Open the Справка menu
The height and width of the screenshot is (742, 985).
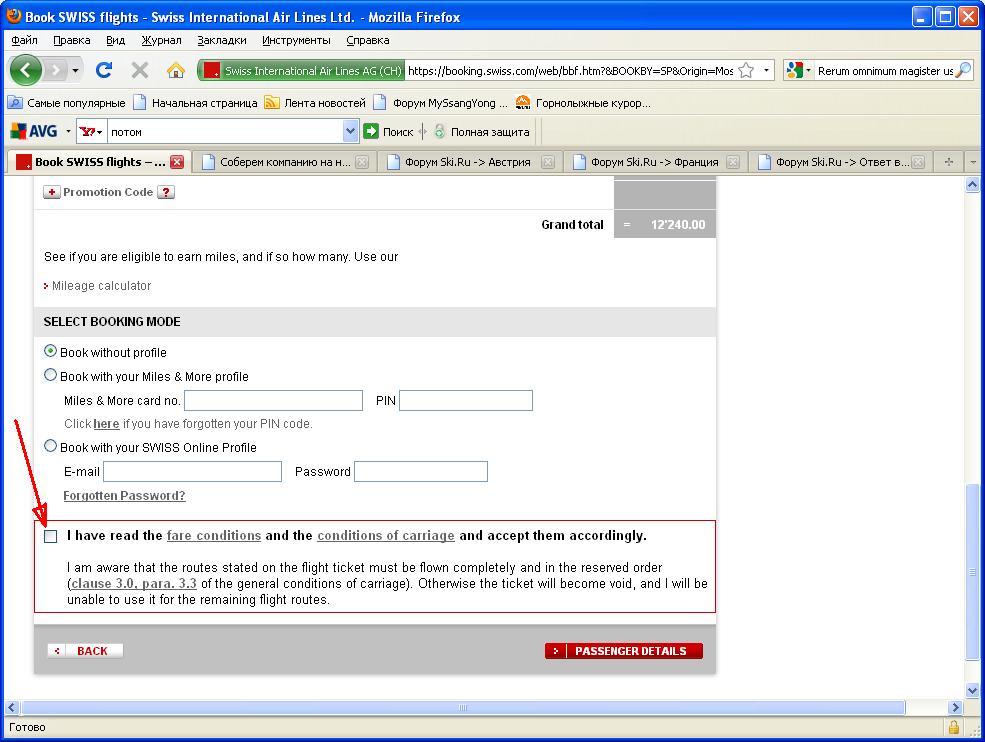pyautogui.click(x=368, y=40)
